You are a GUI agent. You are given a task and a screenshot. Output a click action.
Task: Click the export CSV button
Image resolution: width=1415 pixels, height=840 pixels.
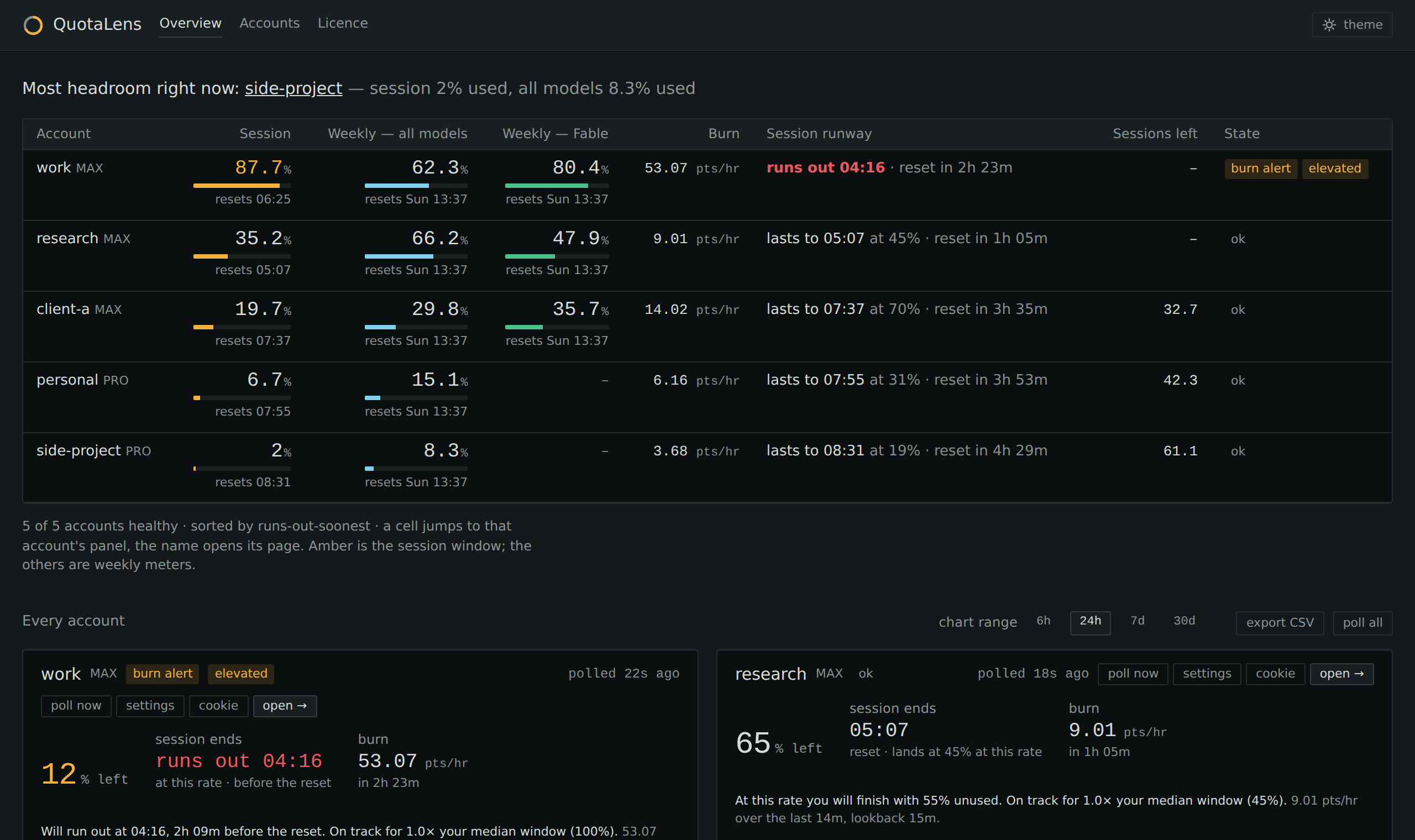tap(1279, 623)
